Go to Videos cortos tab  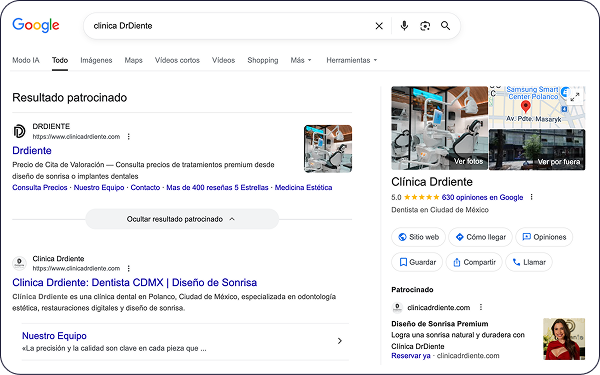(x=177, y=60)
